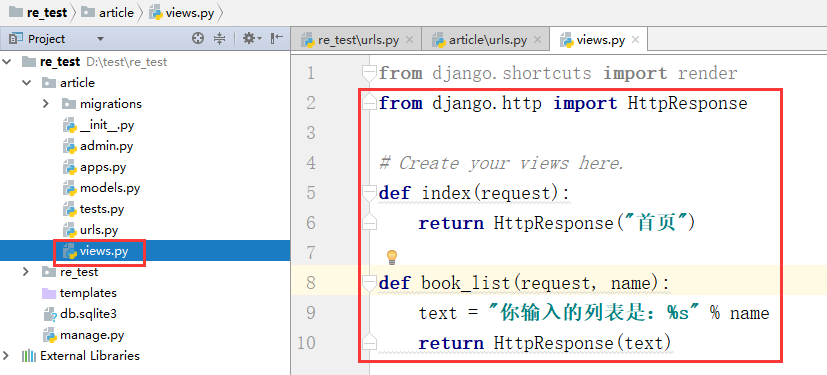Select db.sqlite3 file
This screenshot has height=375, width=827.
pyautogui.click(x=79, y=314)
